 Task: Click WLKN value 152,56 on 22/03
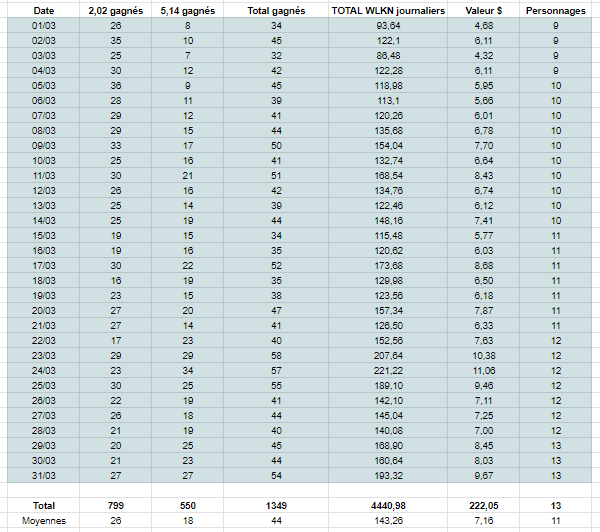click(388, 341)
